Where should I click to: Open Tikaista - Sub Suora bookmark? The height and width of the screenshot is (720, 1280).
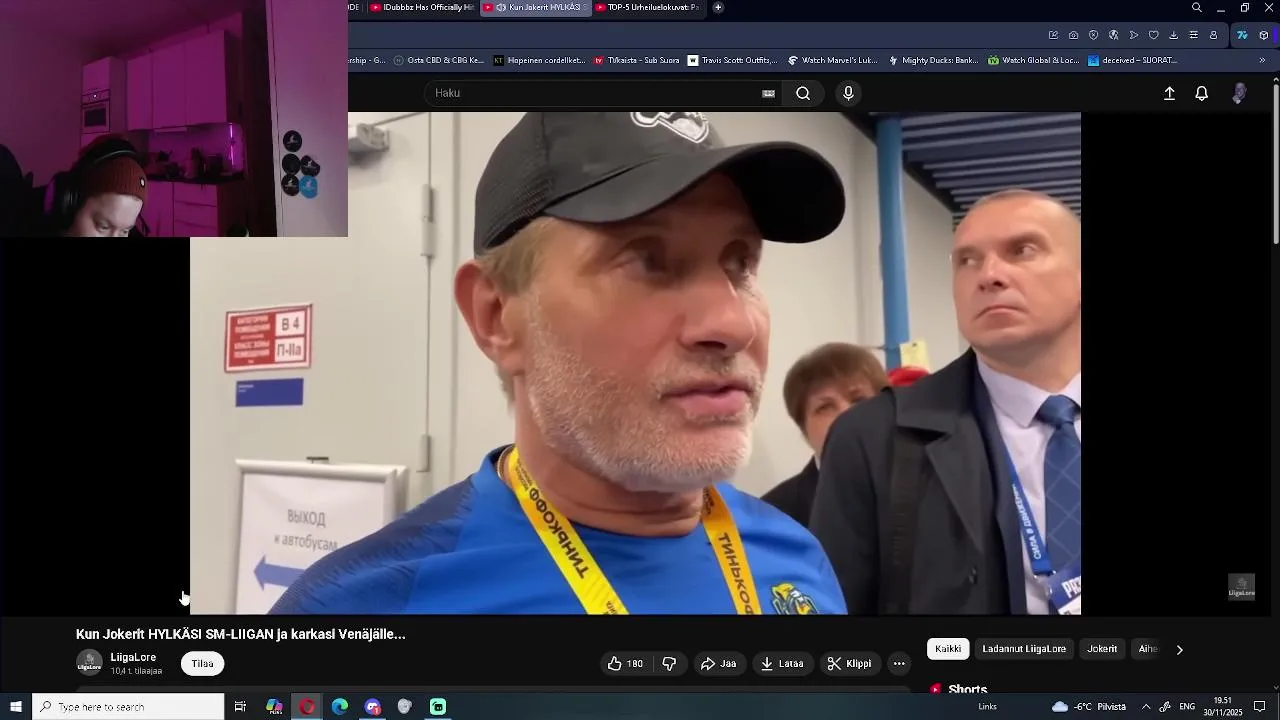[x=636, y=60]
